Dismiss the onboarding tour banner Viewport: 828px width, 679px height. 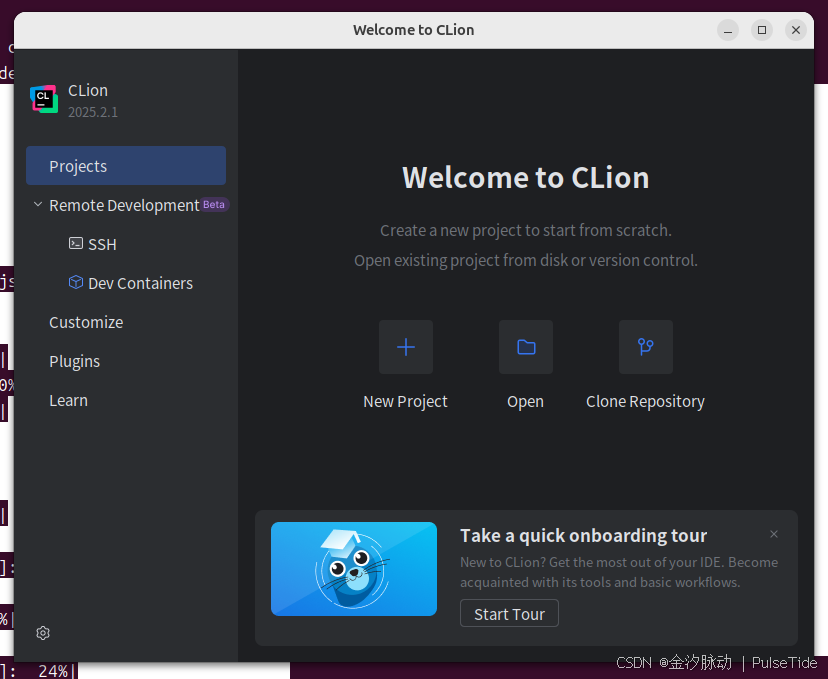[774, 534]
